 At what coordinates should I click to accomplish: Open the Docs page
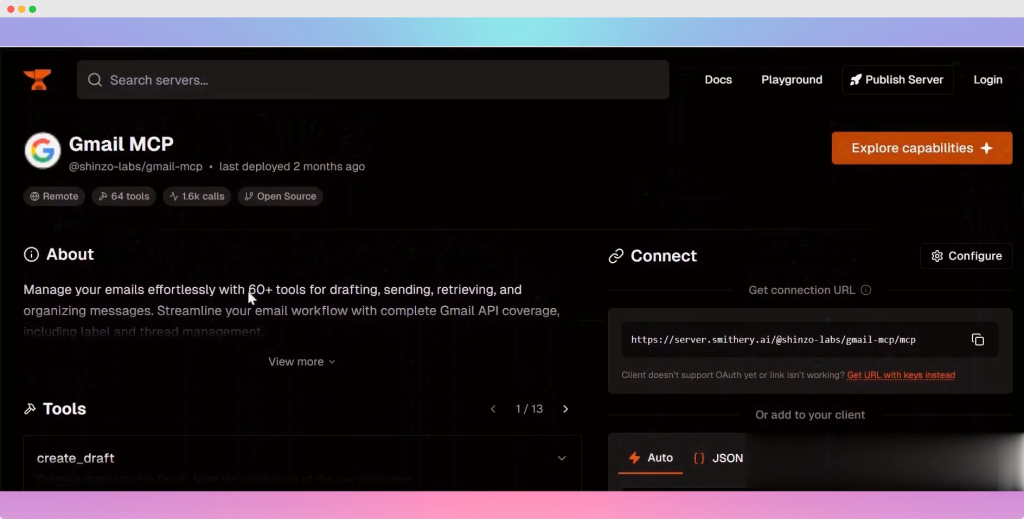pyautogui.click(x=718, y=80)
